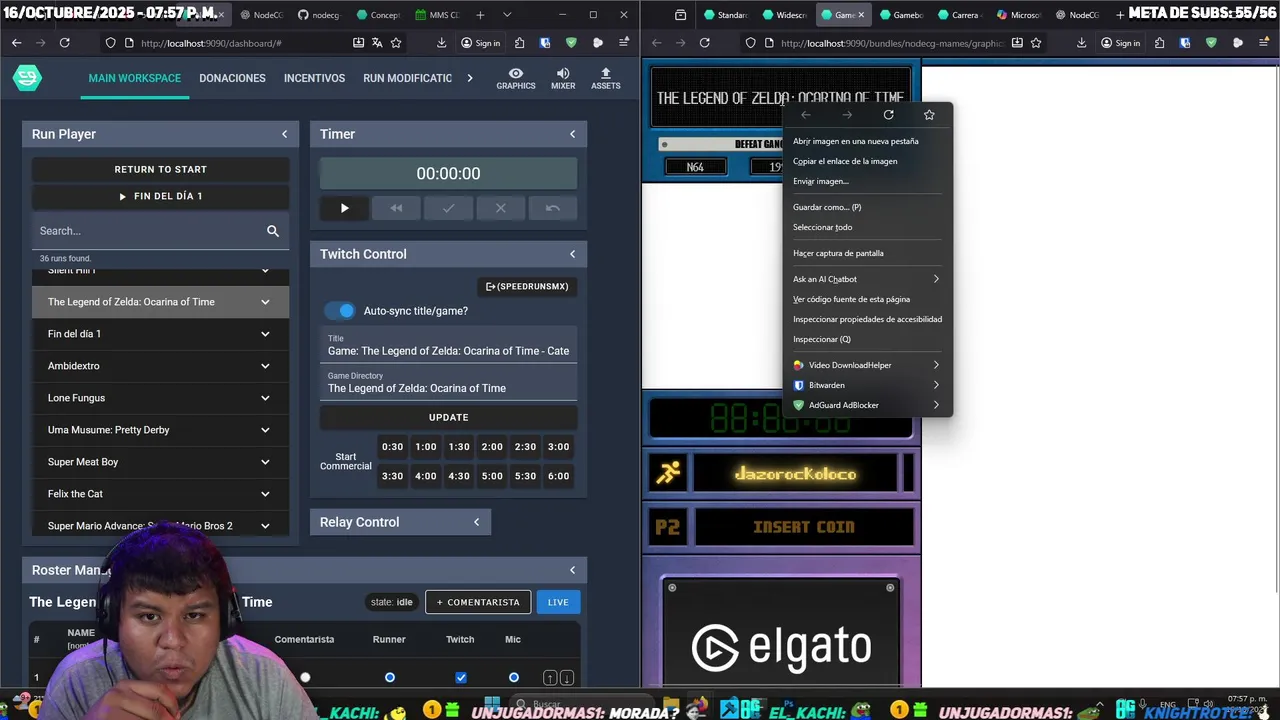
Task: Select Mic radio for row 1
Action: point(514,678)
